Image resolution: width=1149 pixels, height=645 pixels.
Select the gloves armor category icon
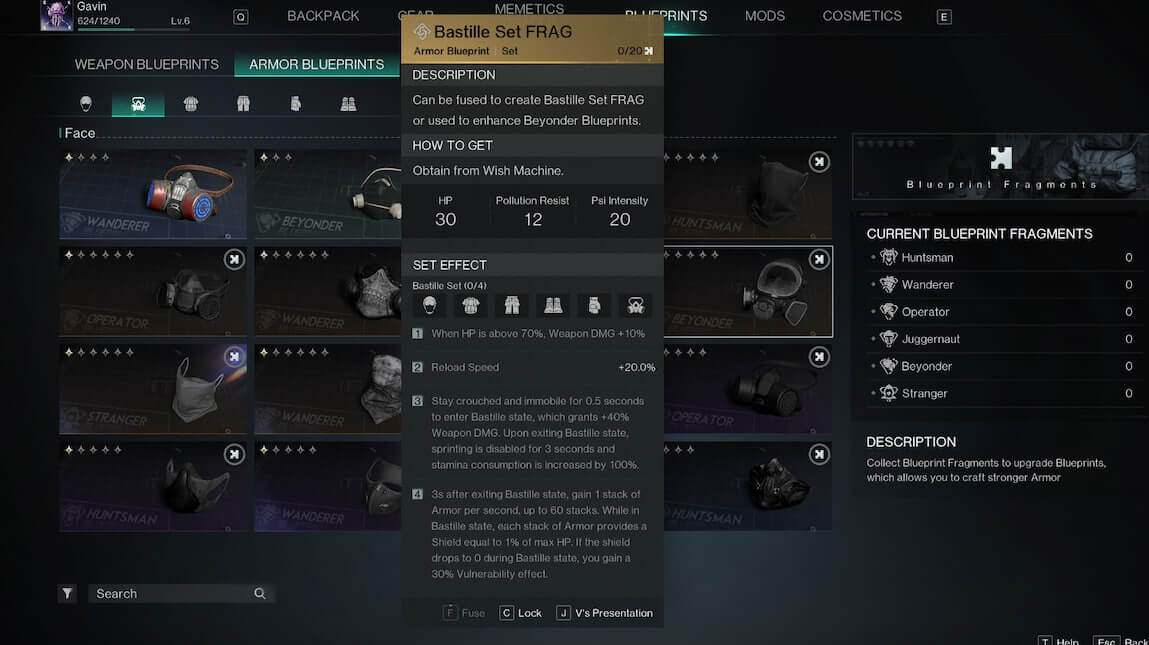pos(295,103)
